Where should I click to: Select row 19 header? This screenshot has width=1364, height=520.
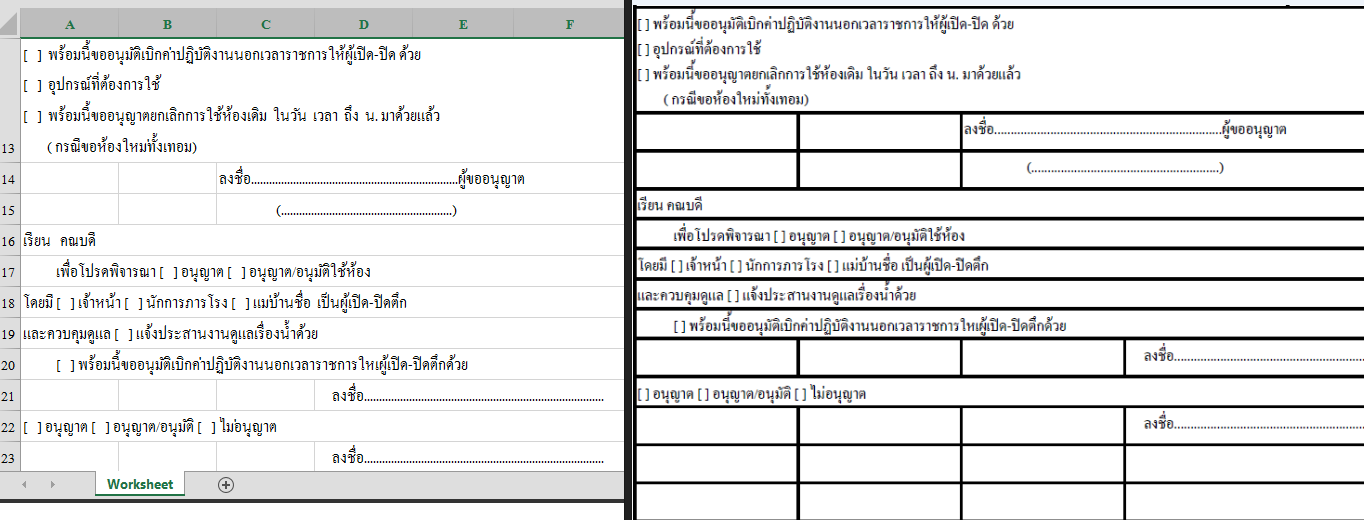click(10, 333)
